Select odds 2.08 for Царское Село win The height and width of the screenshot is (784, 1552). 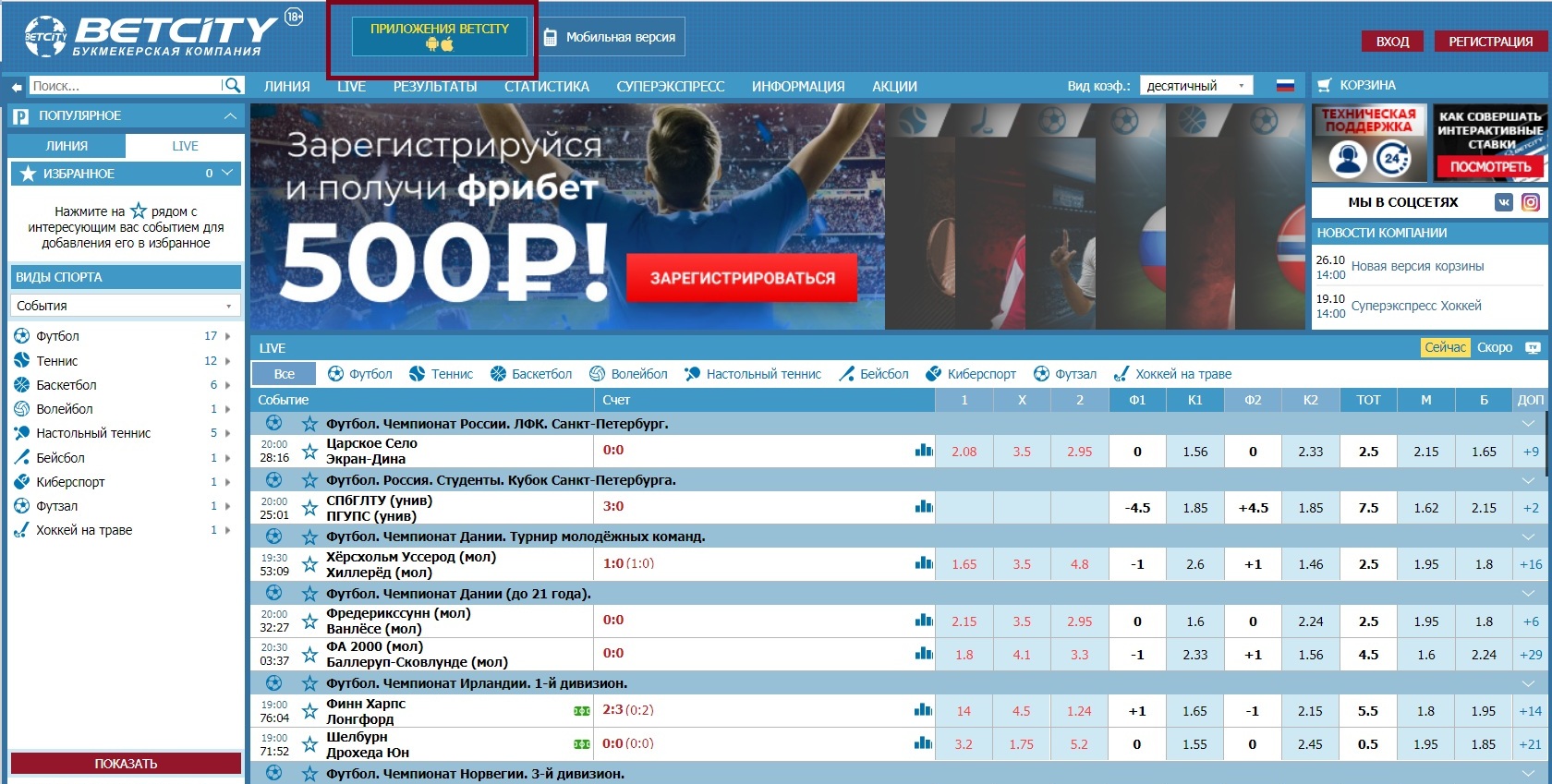point(964,452)
